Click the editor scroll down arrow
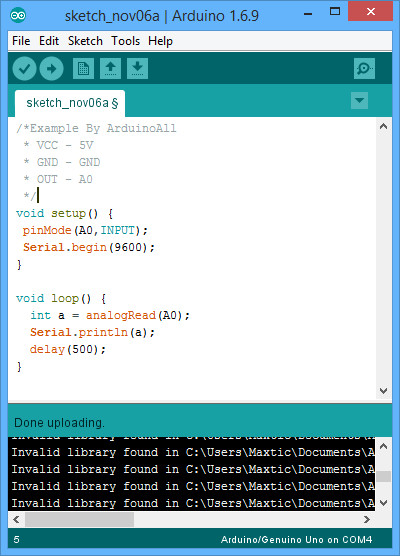Image resolution: width=400 pixels, height=556 pixels. point(383,391)
